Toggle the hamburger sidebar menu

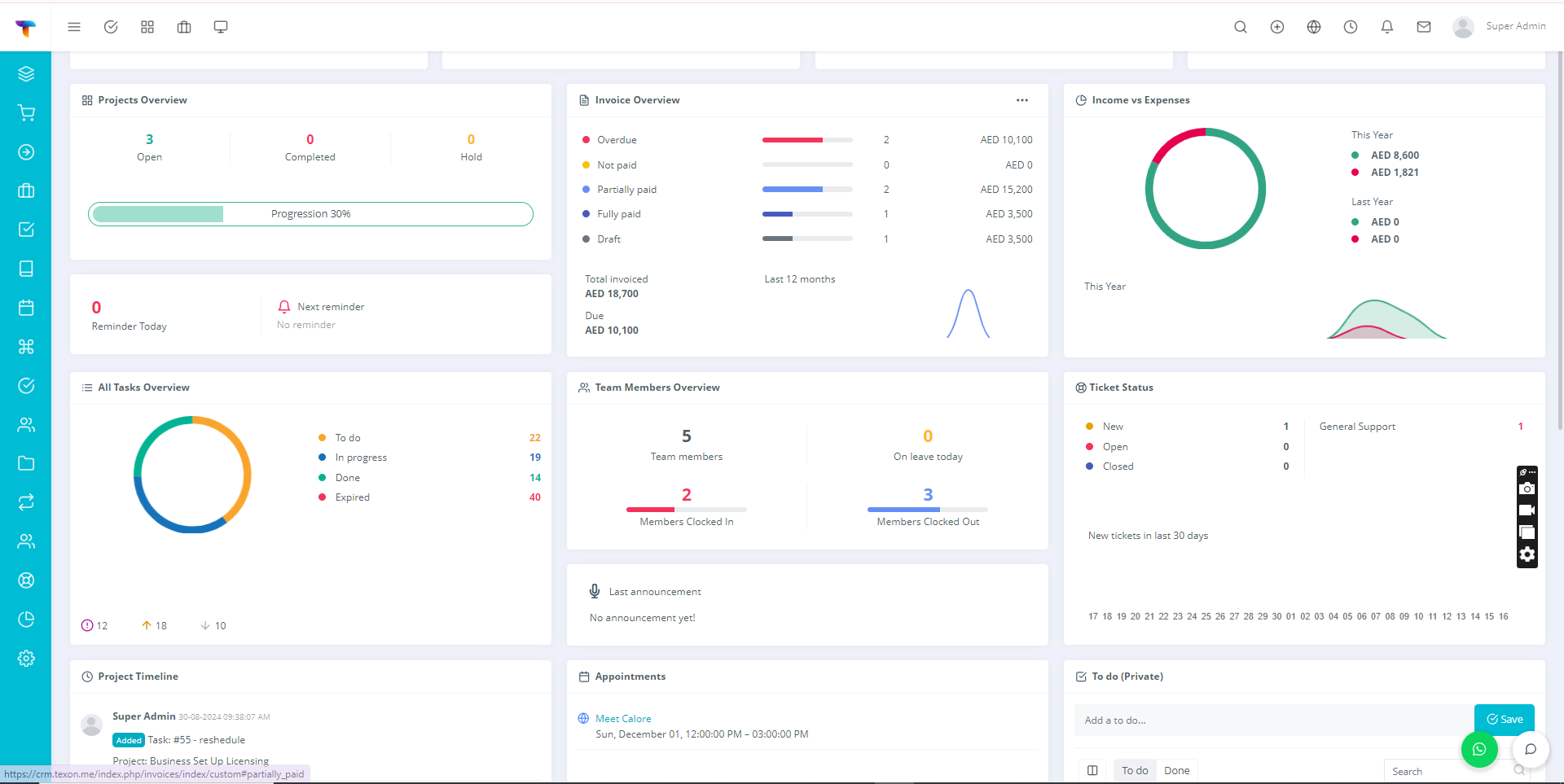(74, 27)
